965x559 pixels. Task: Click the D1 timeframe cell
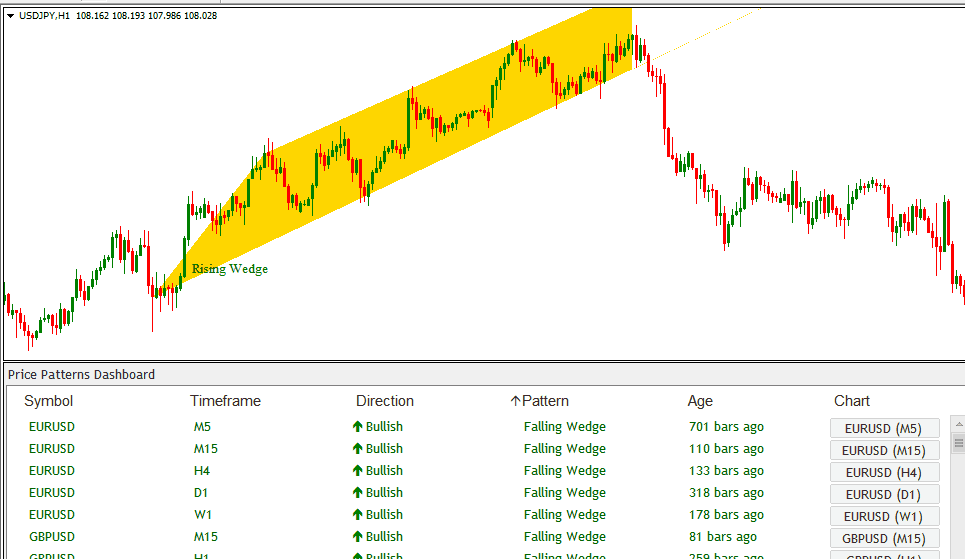click(x=201, y=493)
